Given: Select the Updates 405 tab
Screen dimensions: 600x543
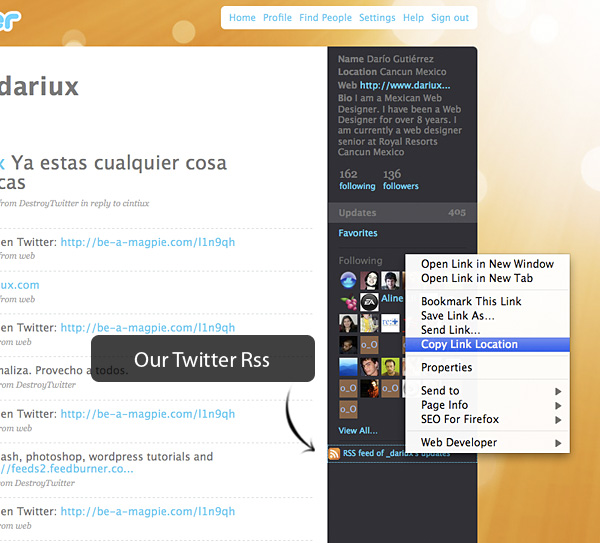Looking at the screenshot, I should point(402,212).
